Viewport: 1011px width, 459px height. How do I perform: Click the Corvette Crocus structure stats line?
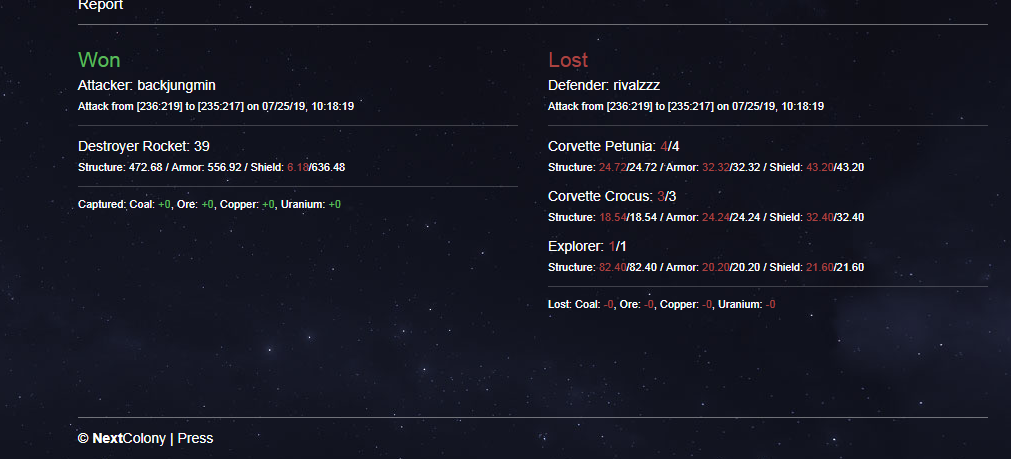tap(706, 217)
